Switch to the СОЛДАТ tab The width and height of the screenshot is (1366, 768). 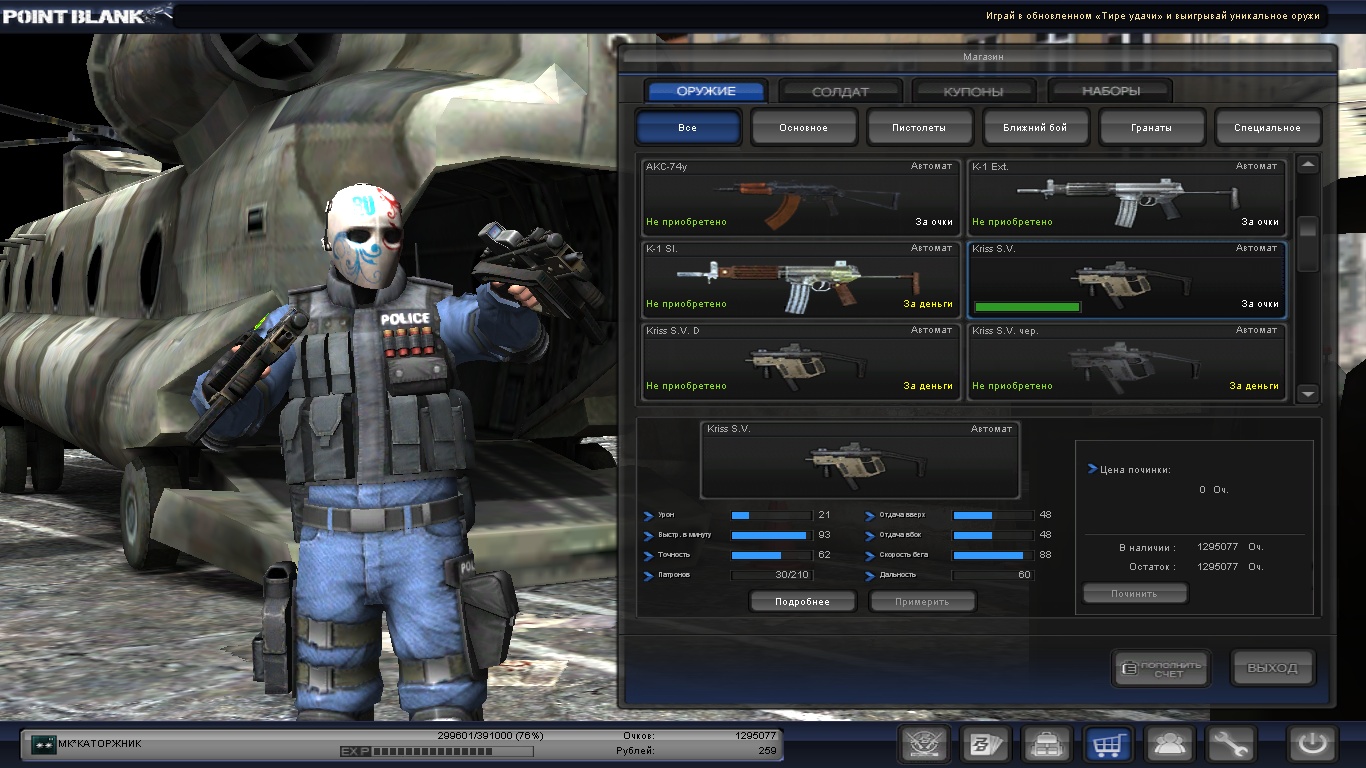click(841, 91)
